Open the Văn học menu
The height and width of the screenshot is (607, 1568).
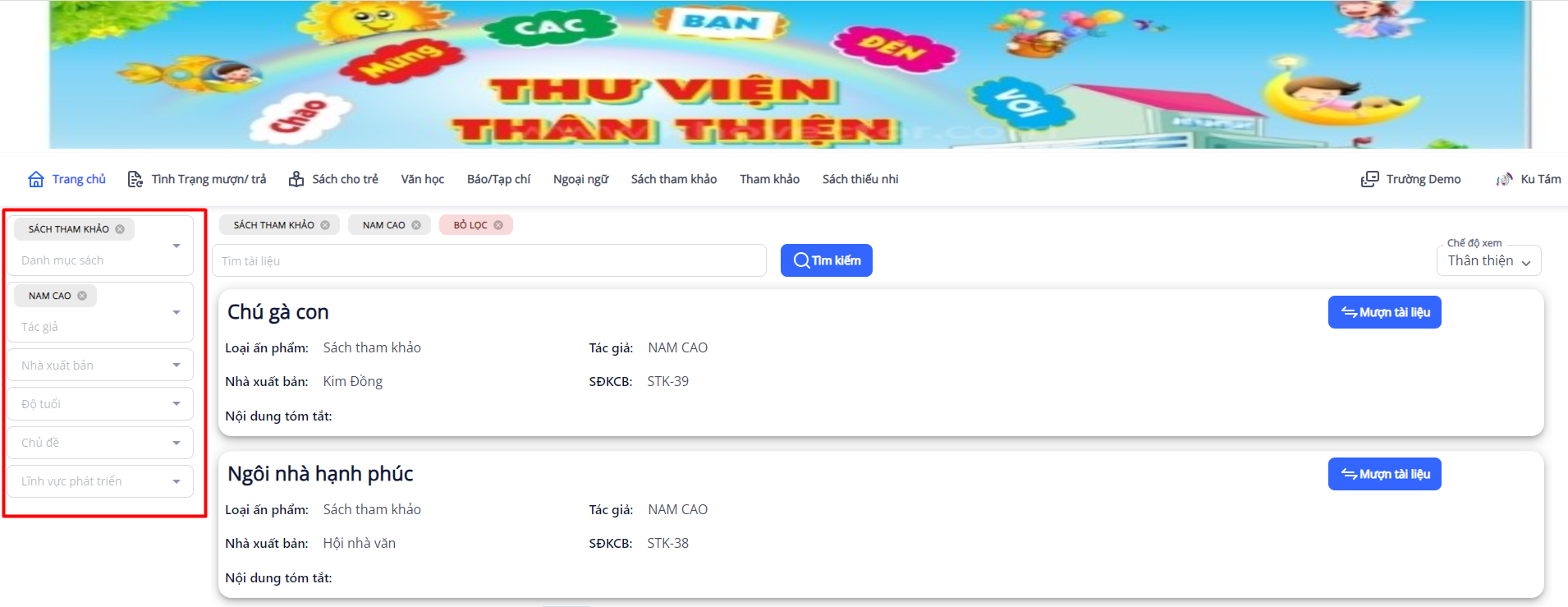[x=423, y=179]
